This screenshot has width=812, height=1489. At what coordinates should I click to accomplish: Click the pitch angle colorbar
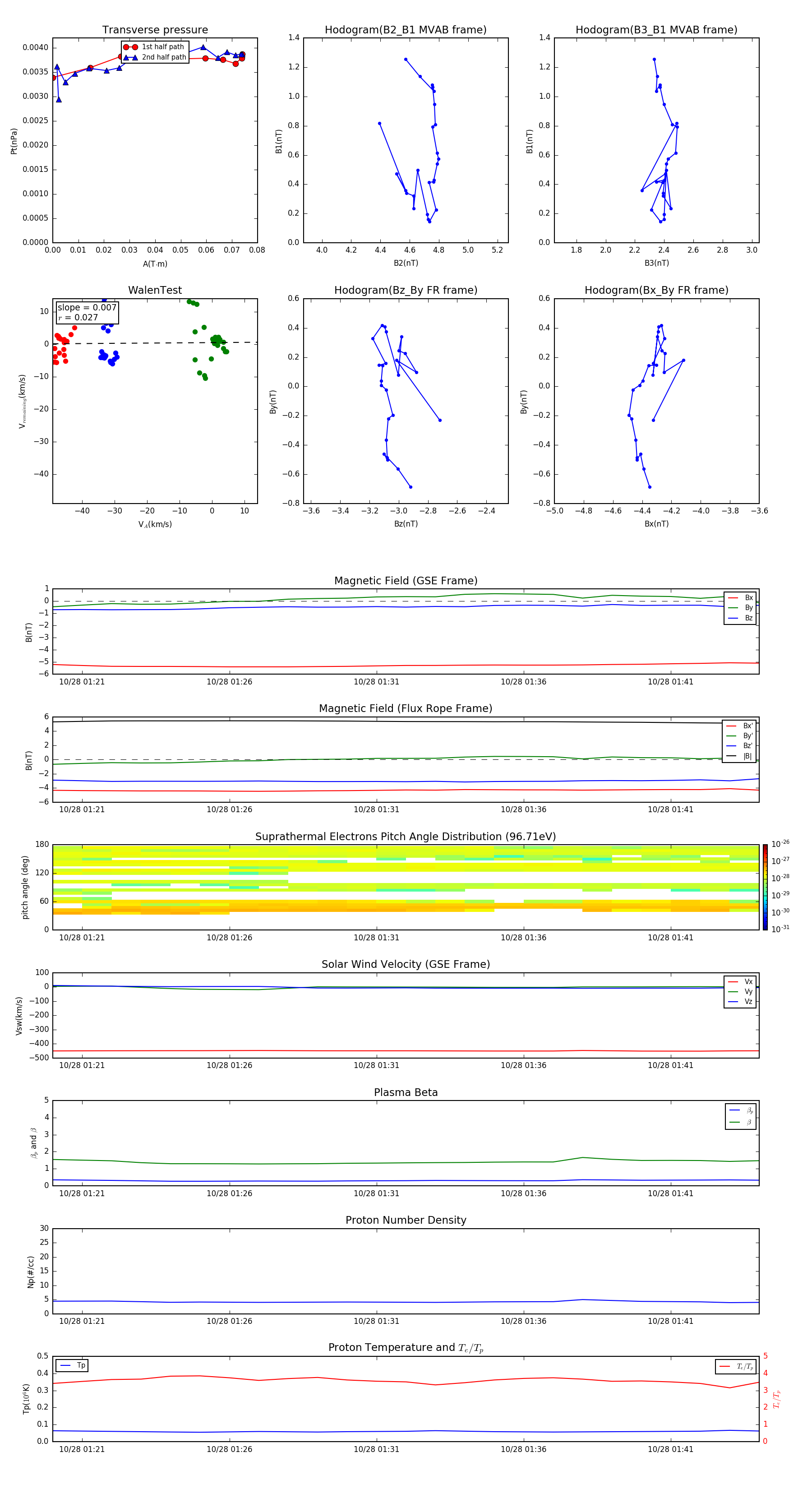pyautogui.click(x=765, y=887)
